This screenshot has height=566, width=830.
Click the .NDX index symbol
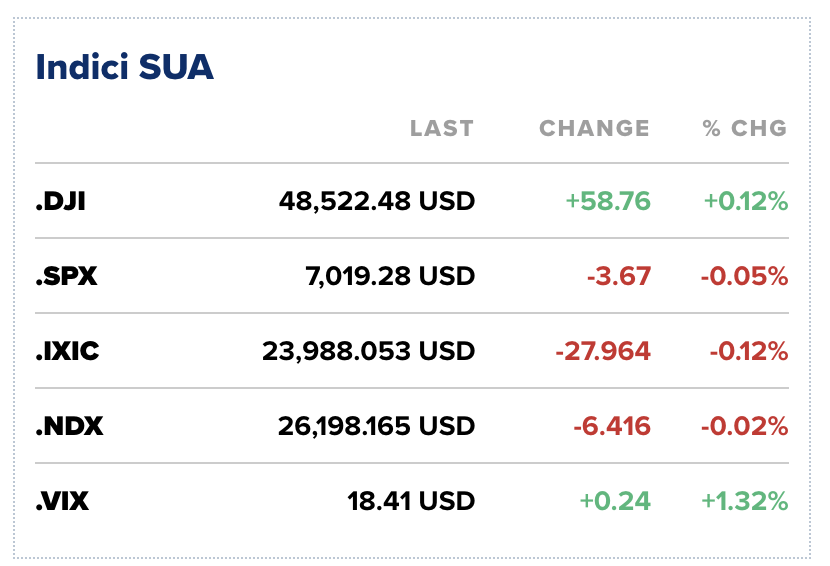click(70, 427)
